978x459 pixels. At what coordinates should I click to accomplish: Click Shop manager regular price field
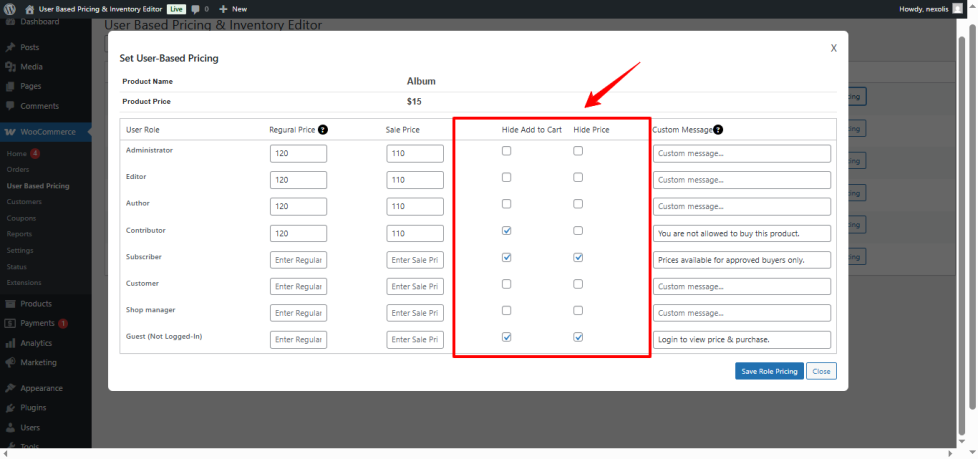point(298,313)
